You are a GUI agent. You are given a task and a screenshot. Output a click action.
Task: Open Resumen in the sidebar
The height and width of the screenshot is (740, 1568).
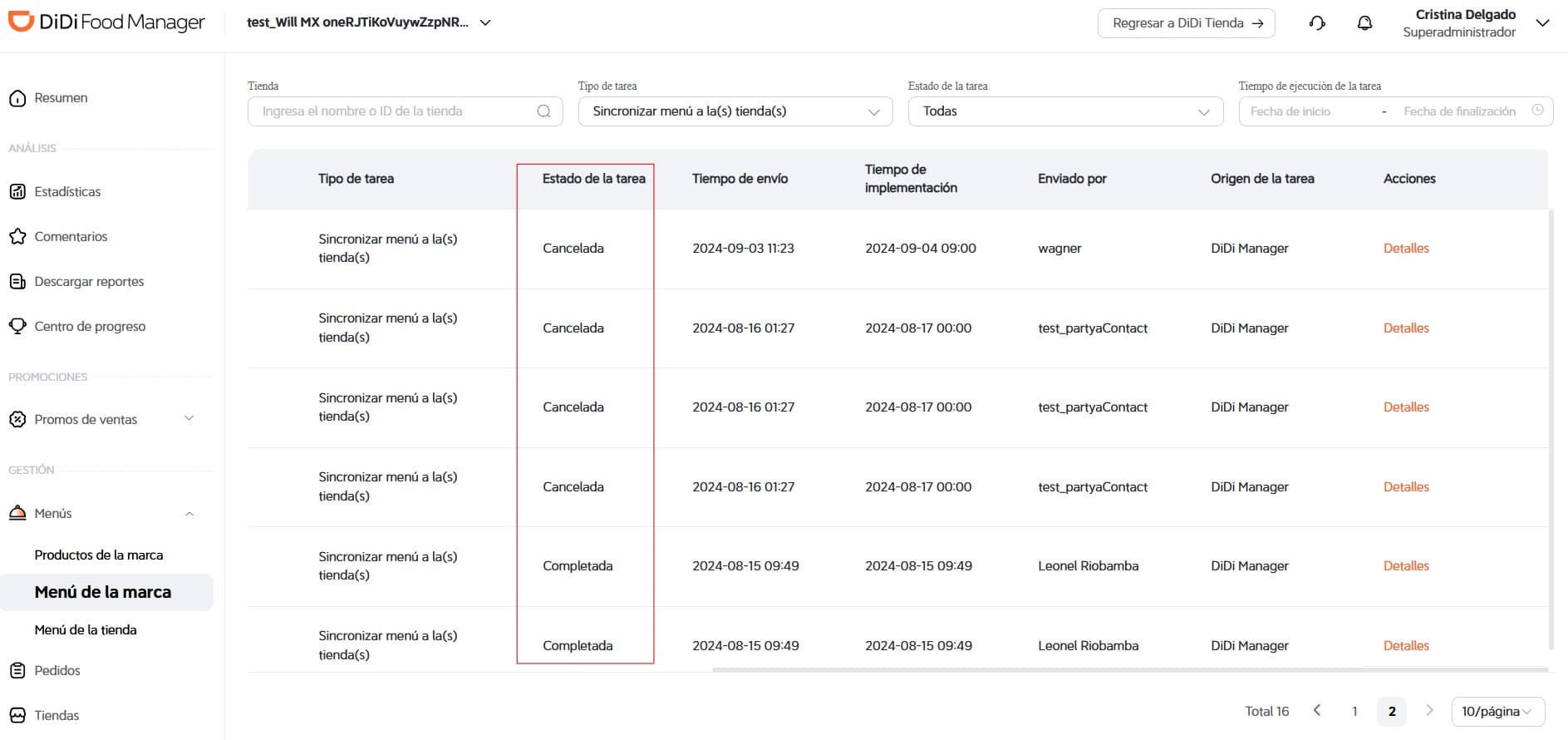(x=61, y=98)
